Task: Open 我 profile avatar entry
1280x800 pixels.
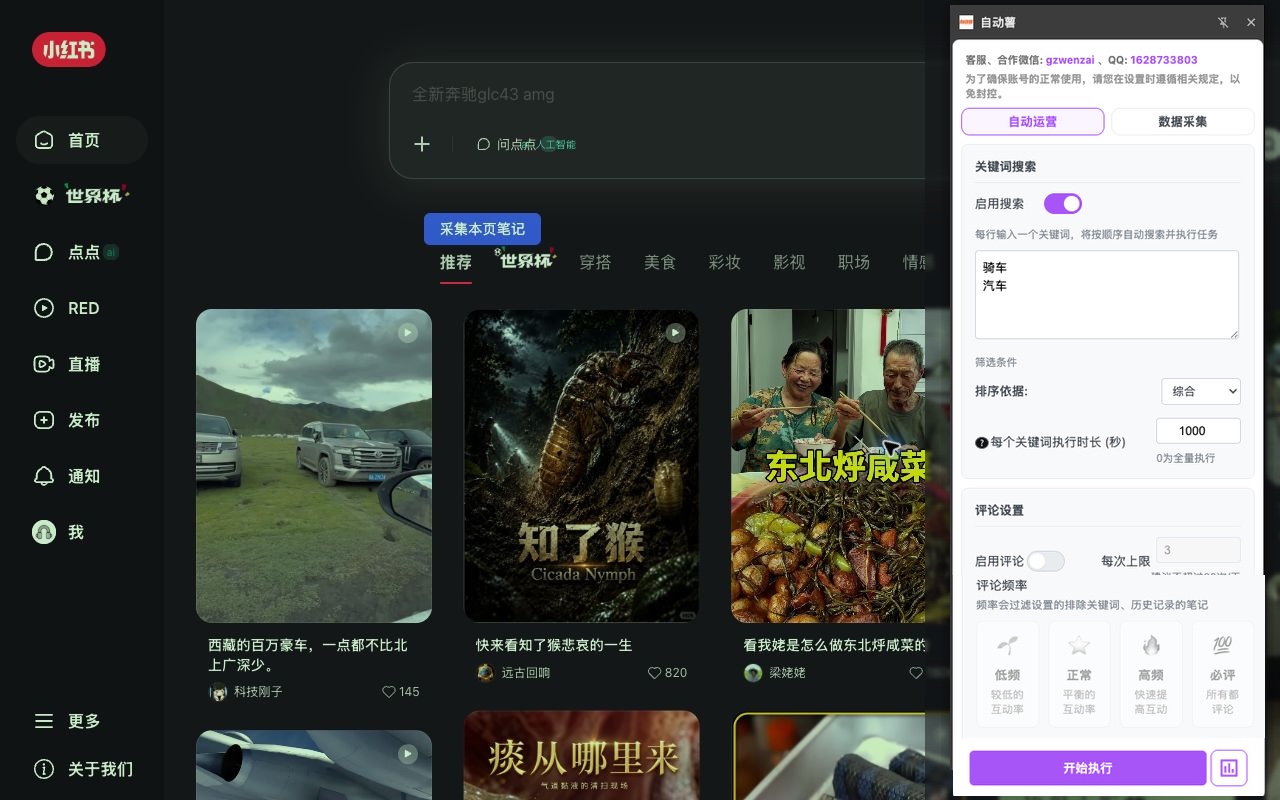Action: pyautogui.click(x=82, y=532)
